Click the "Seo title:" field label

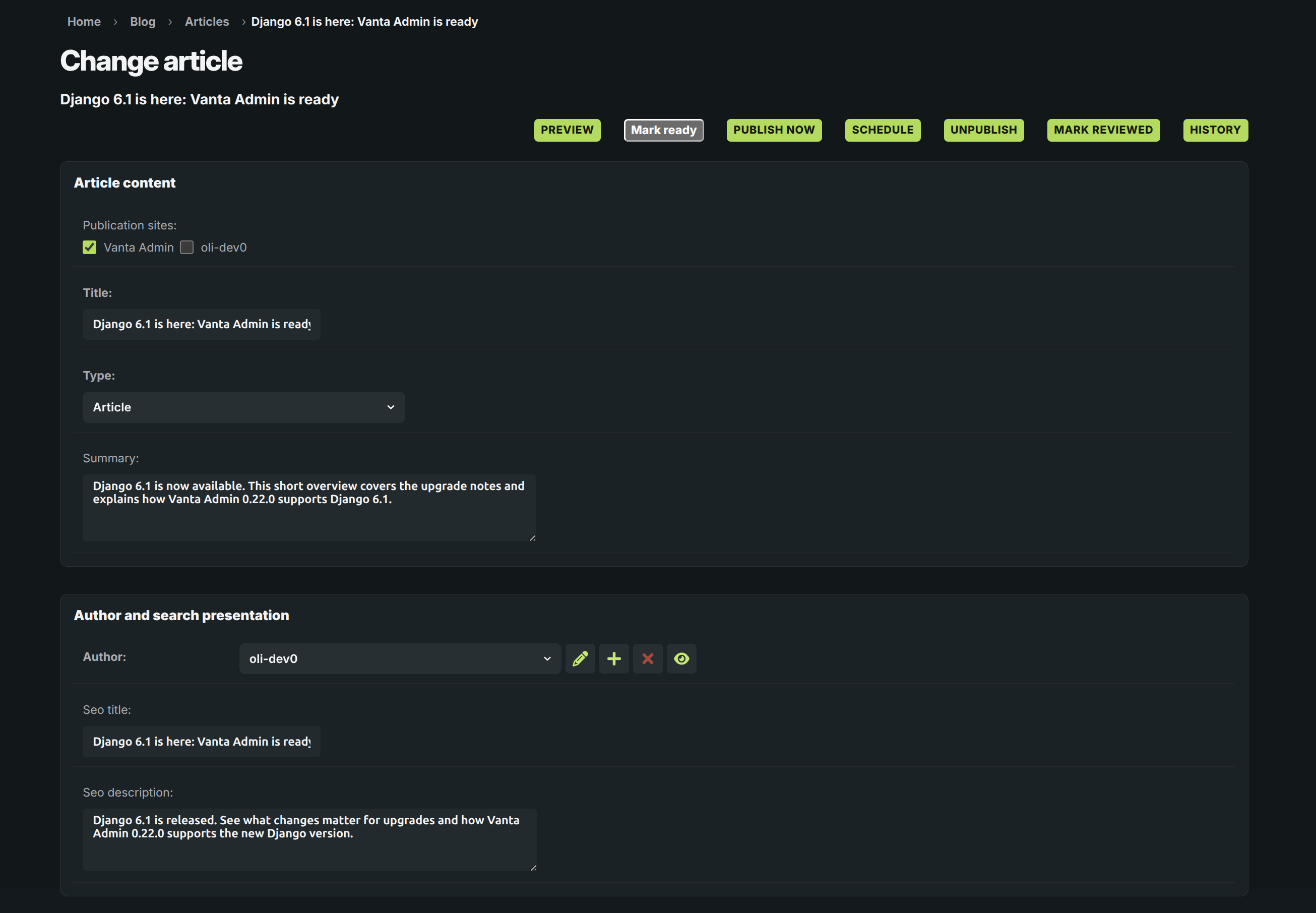(107, 709)
